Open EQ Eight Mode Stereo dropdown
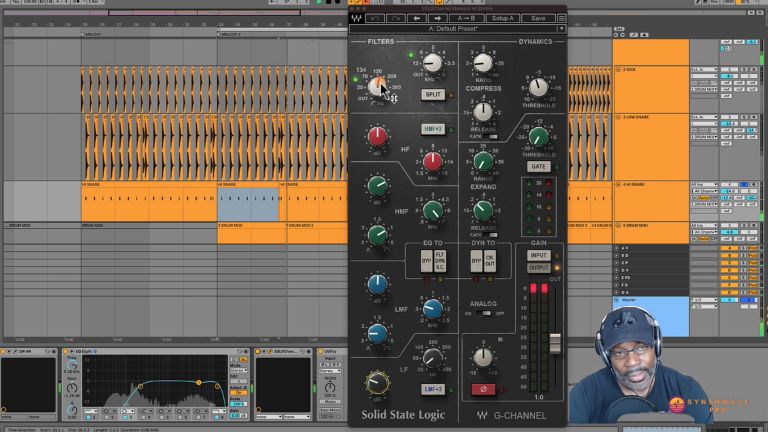Viewport: 768px width, 432px height. 238,371
